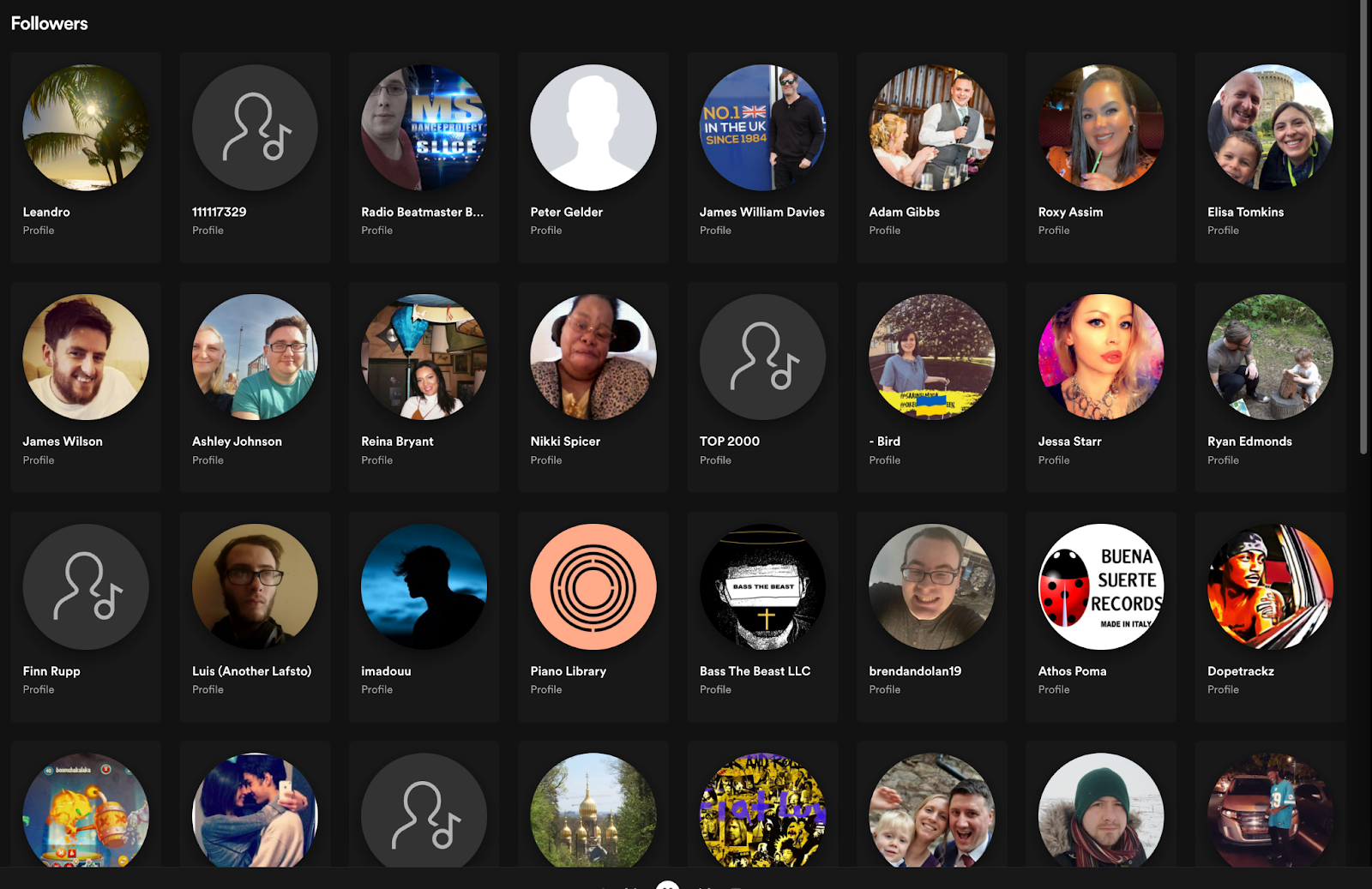Image resolution: width=1372 pixels, height=889 pixels.
Task: Click the Piano Library circular logo
Action: (x=593, y=587)
